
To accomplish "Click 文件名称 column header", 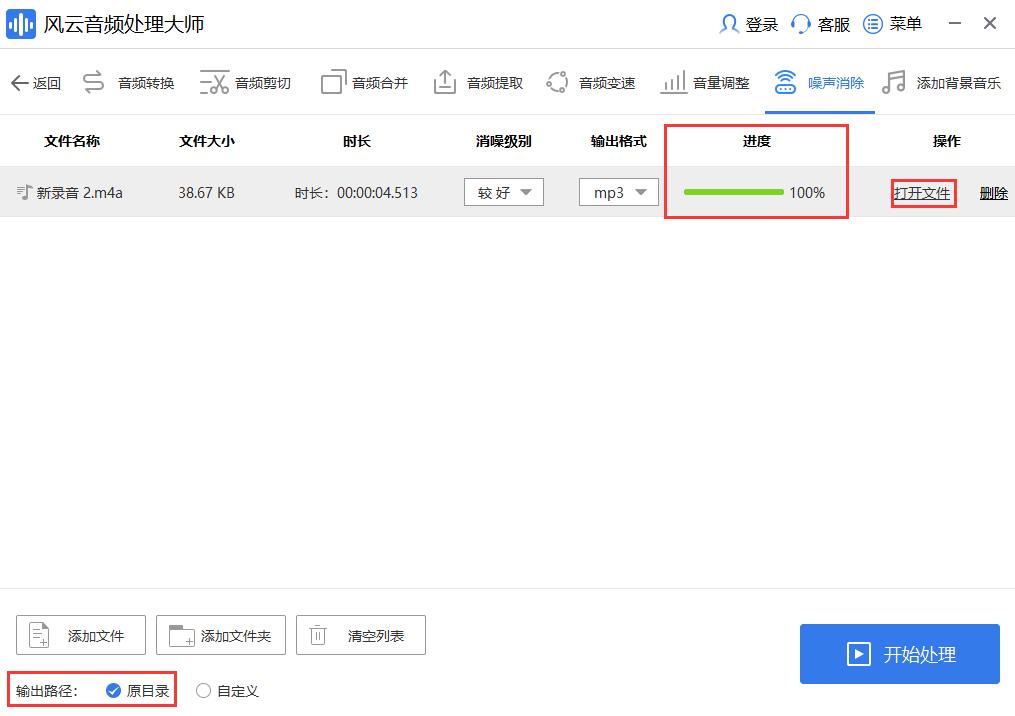I will pyautogui.click(x=72, y=141).
